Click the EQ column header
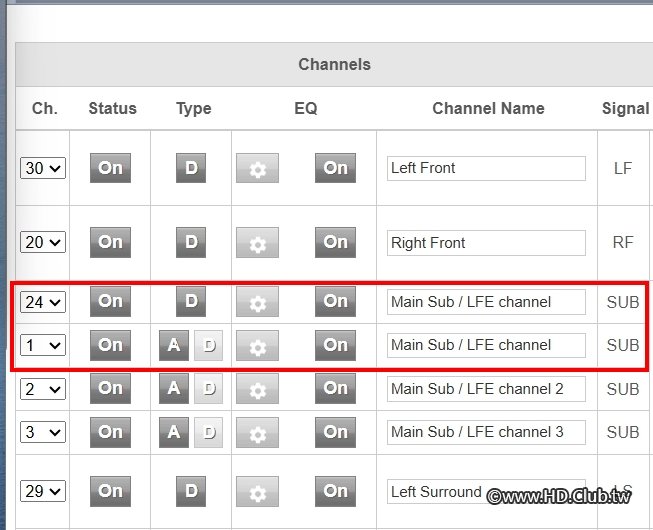653x530 pixels. click(x=306, y=108)
